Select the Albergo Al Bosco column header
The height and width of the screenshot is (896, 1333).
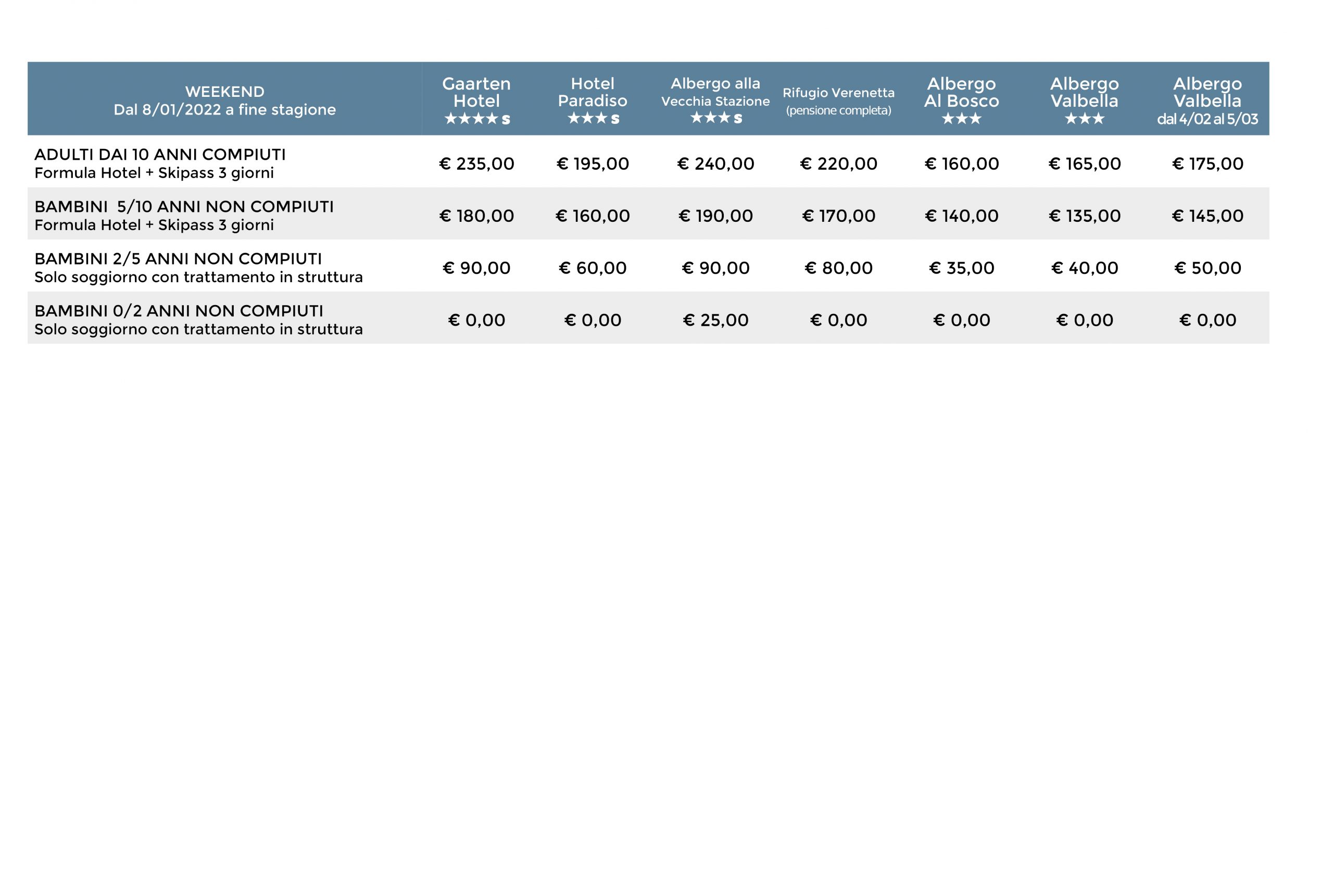coord(962,100)
